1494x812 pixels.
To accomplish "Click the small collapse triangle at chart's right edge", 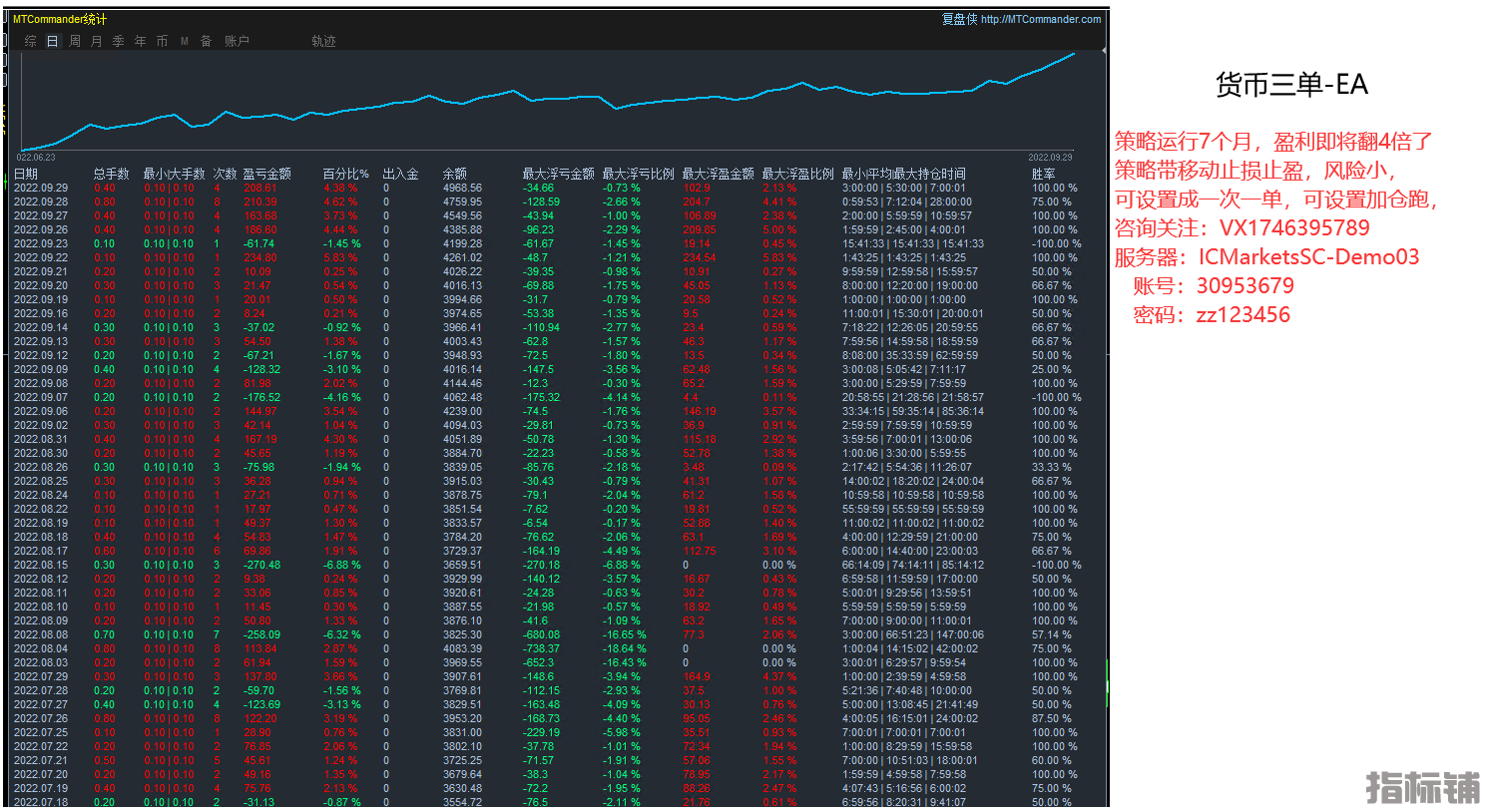I will (x=1104, y=50).
